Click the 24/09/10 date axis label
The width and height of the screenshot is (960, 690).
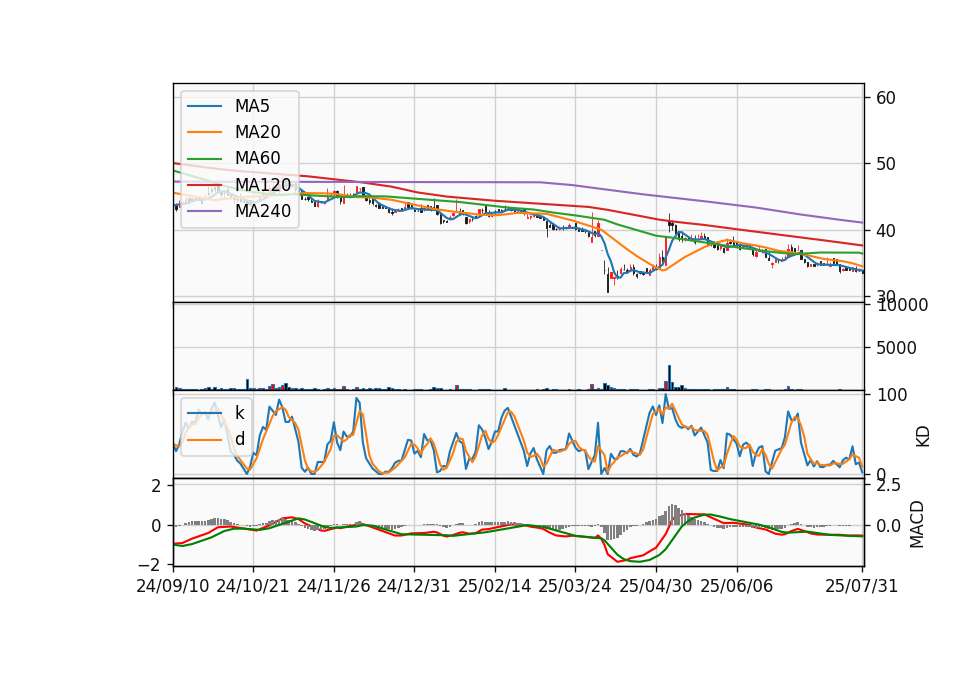pyautogui.click(x=173, y=586)
